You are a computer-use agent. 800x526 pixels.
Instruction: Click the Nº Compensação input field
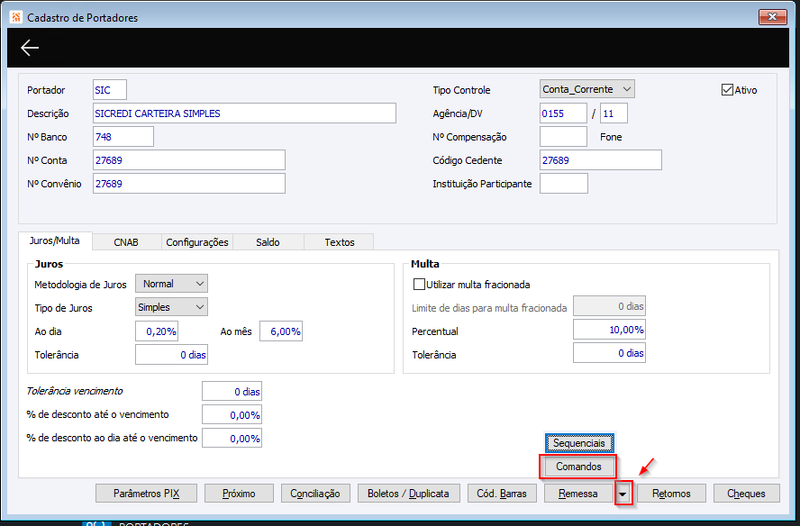(563, 137)
